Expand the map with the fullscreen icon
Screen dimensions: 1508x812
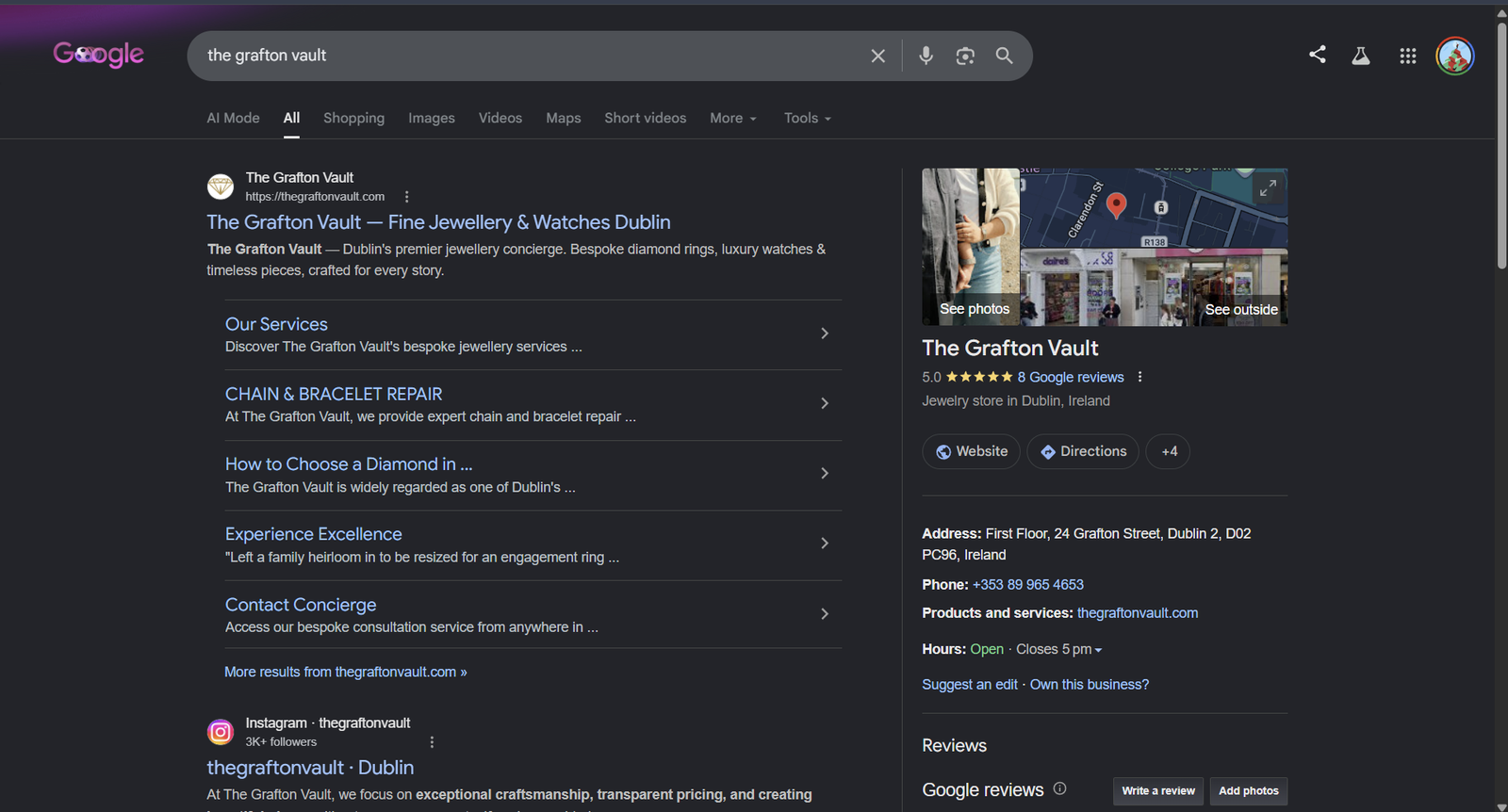click(1268, 188)
